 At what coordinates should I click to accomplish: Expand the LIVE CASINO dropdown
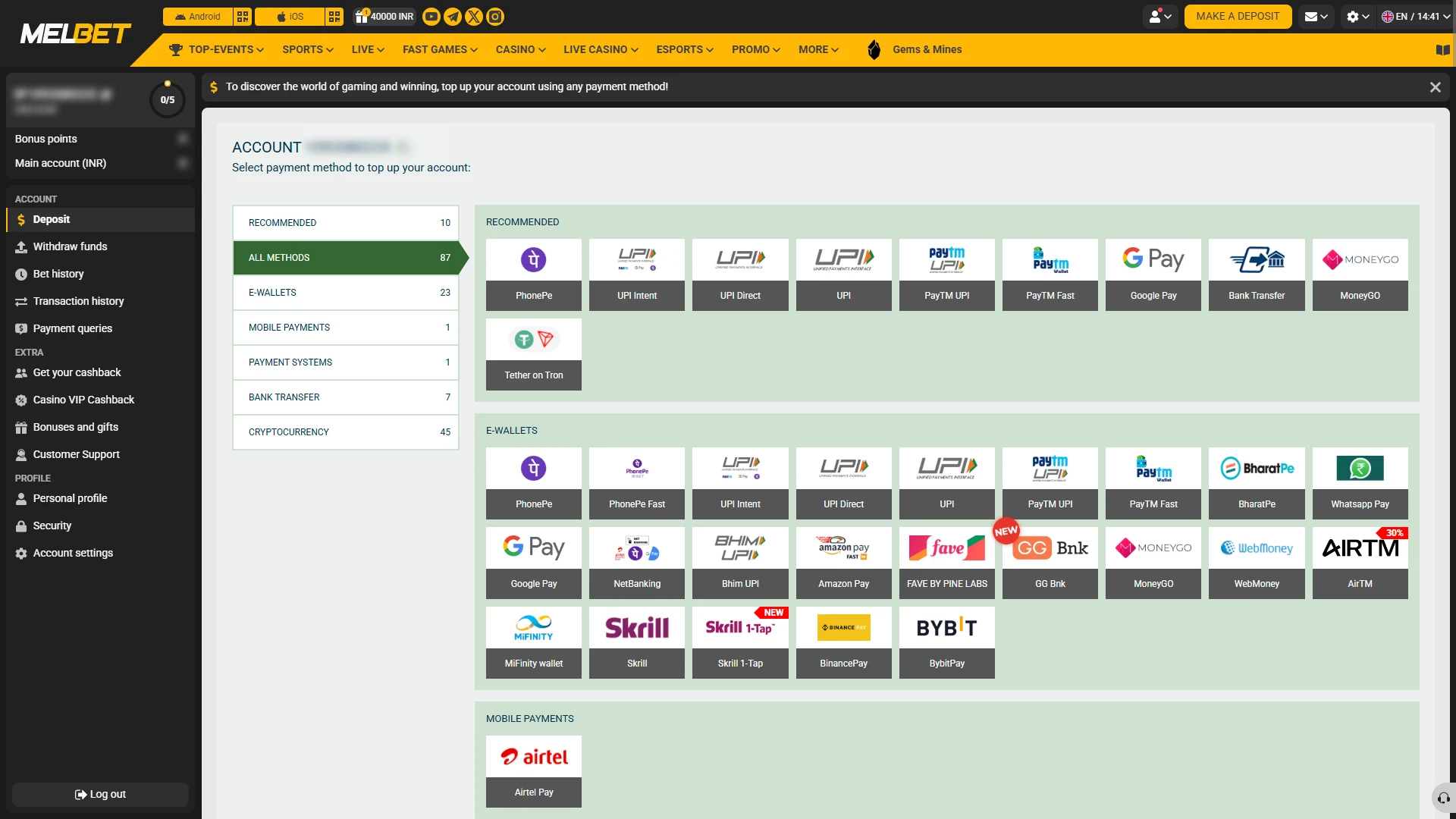click(601, 50)
